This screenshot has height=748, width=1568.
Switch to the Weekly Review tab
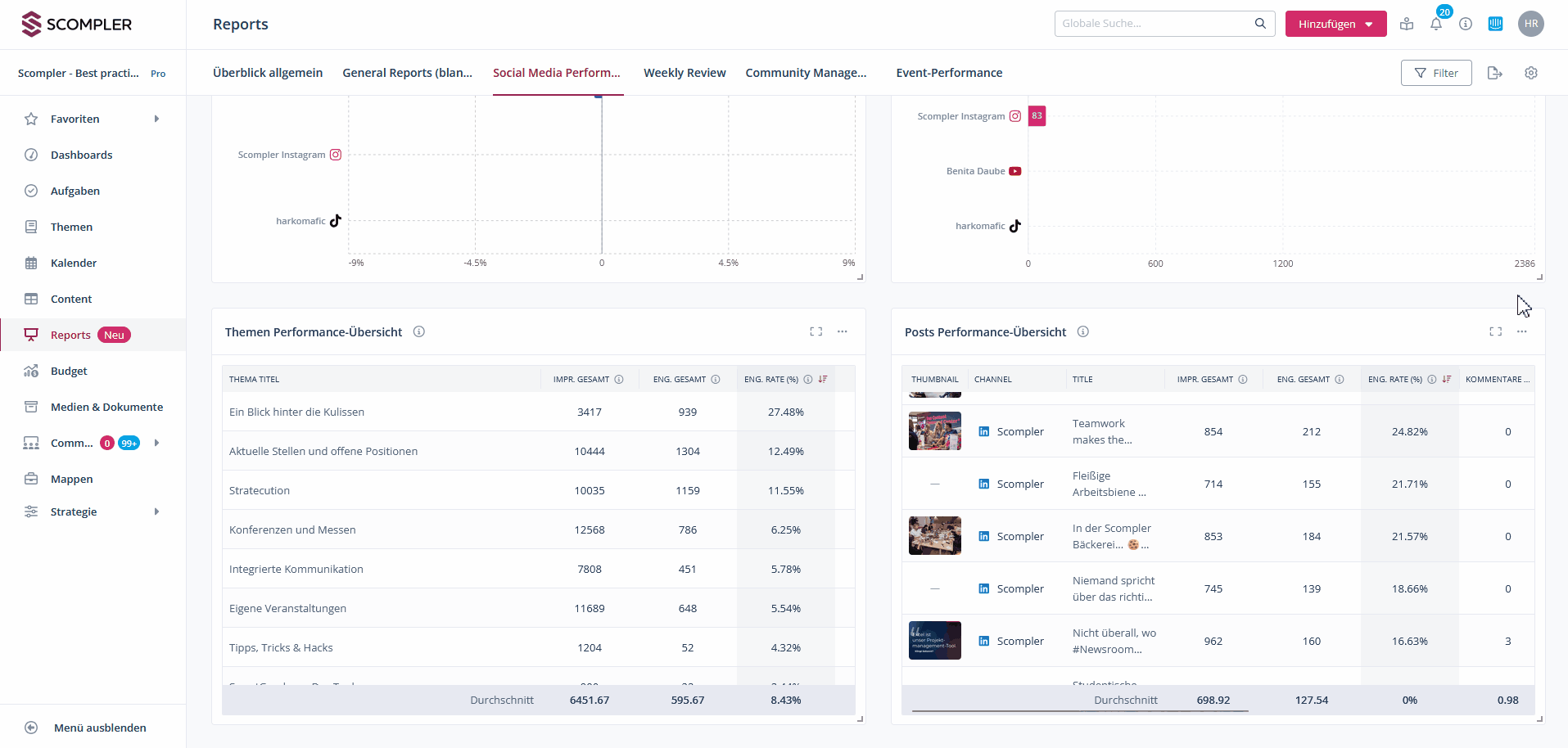click(x=685, y=73)
